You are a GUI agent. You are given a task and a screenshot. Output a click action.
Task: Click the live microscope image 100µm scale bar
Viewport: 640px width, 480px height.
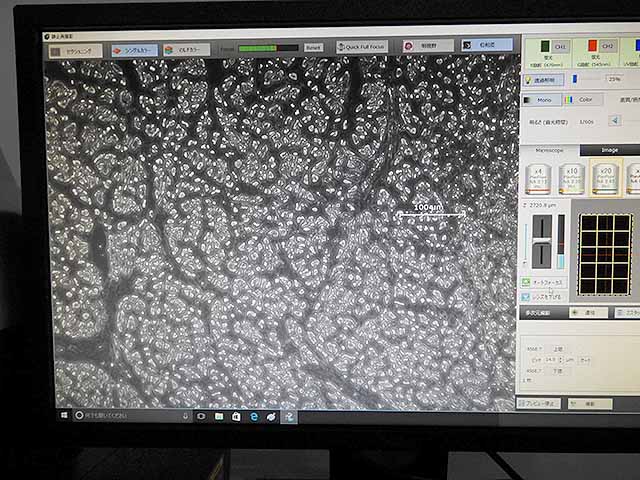coord(430,211)
